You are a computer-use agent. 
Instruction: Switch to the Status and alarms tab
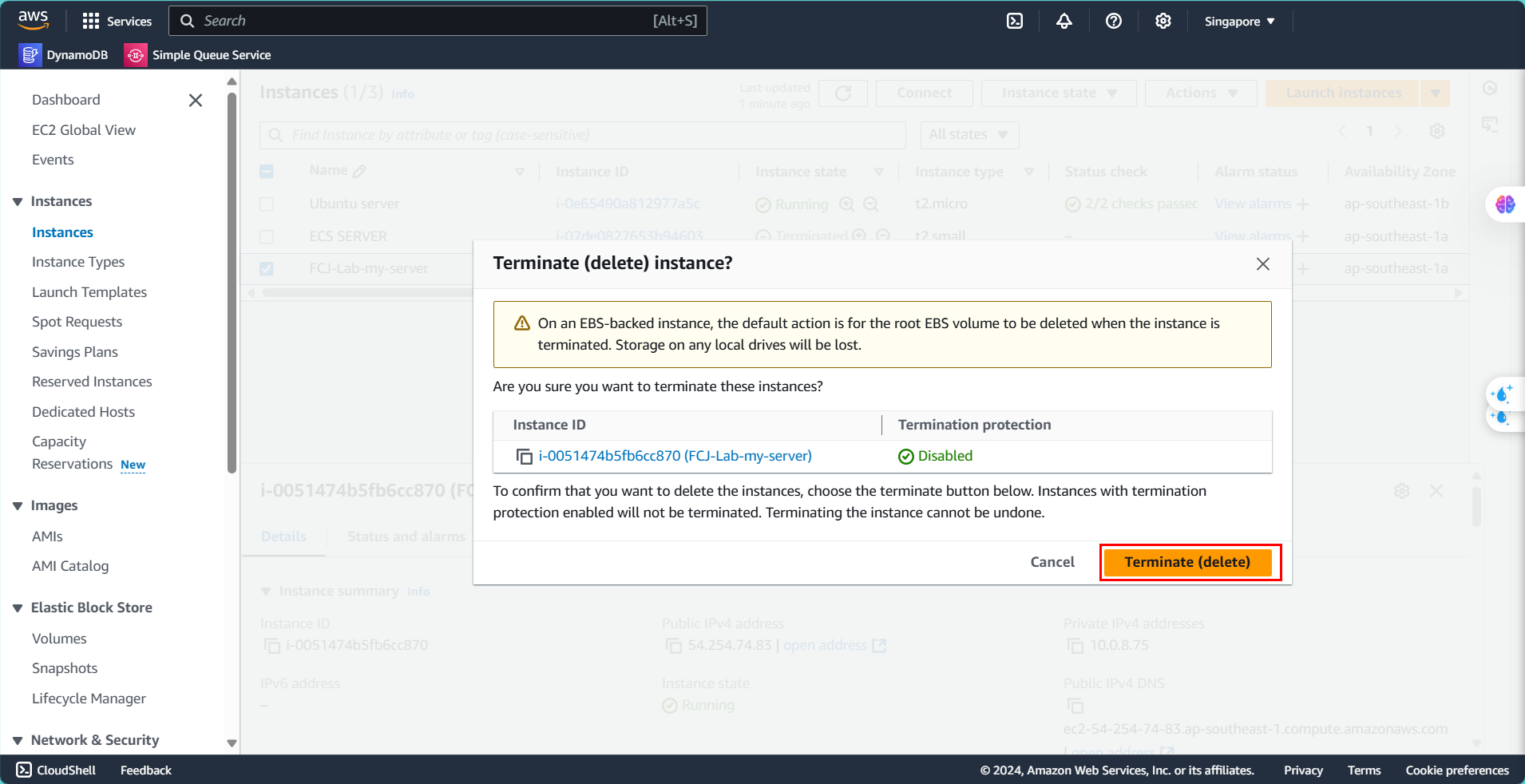coord(406,537)
